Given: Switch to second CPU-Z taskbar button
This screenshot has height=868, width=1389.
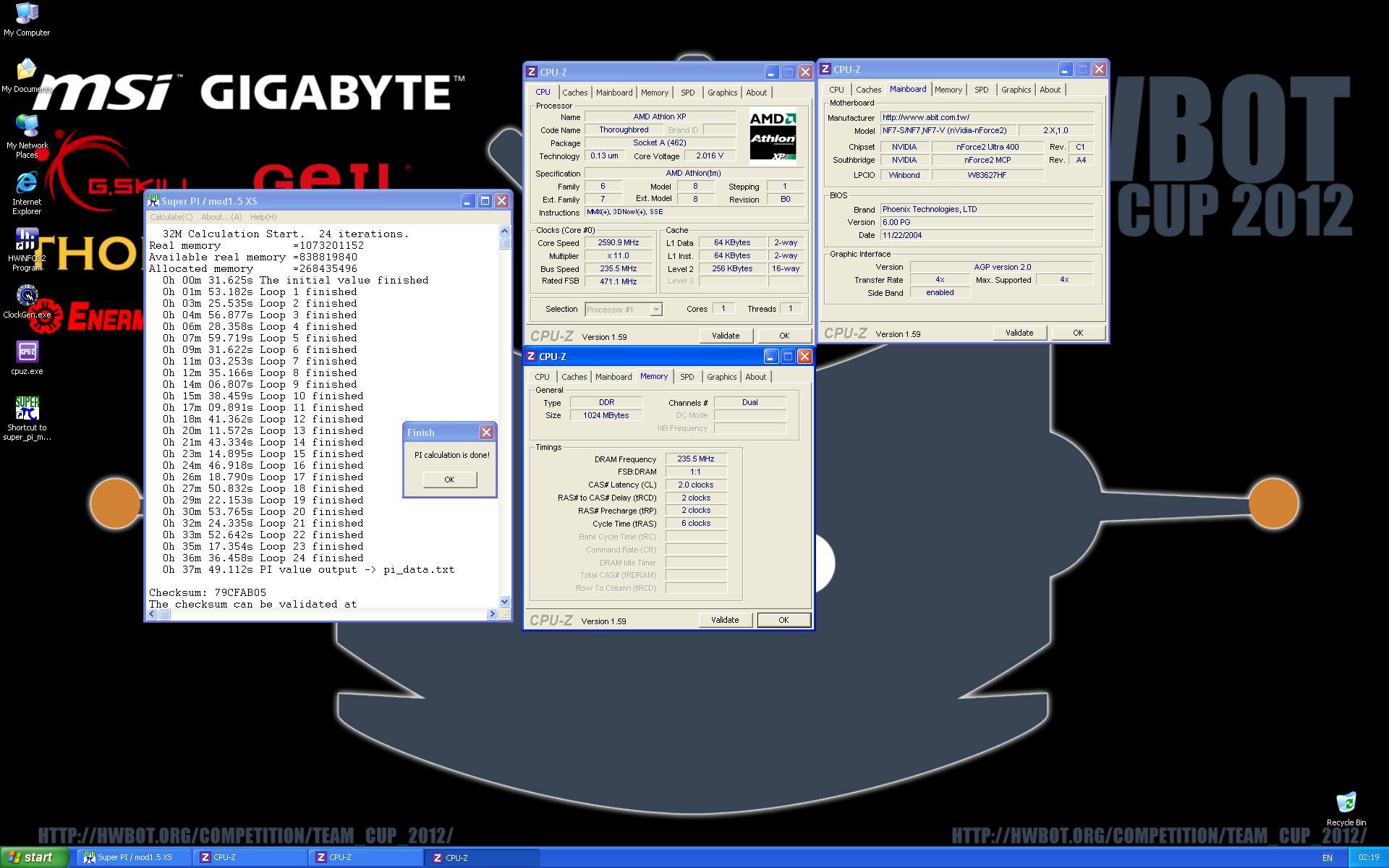Looking at the screenshot, I should point(366,857).
